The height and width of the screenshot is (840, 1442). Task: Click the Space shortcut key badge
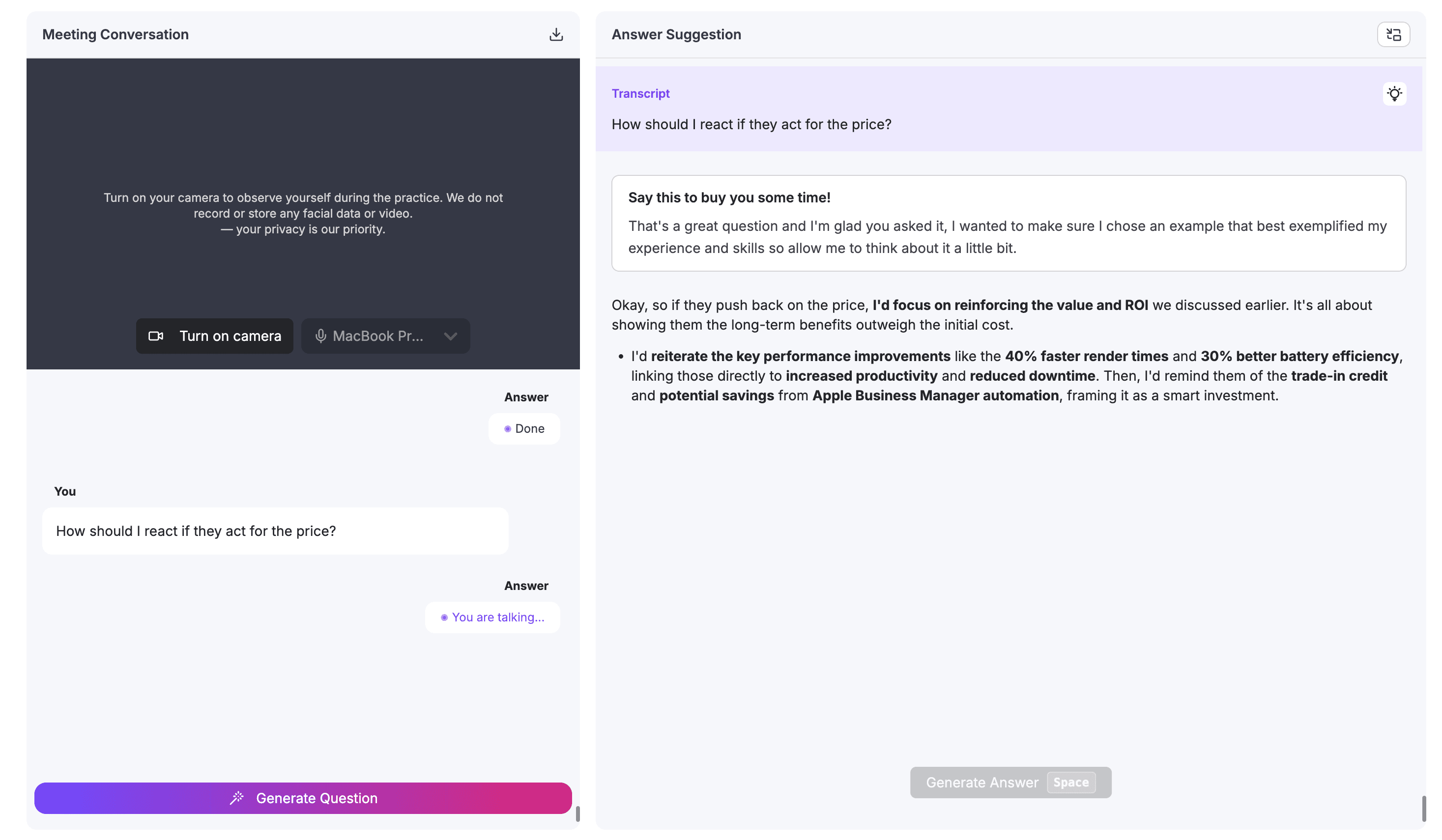1070,782
